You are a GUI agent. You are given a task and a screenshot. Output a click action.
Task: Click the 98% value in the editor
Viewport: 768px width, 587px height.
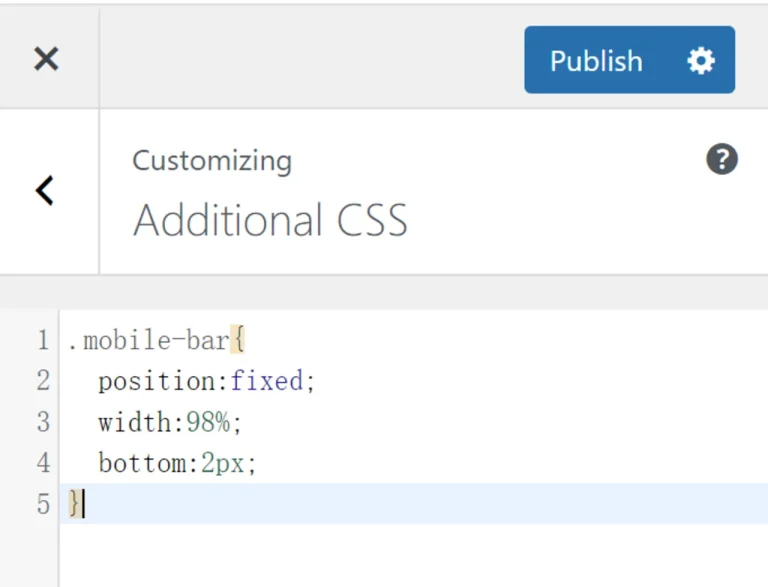coord(208,422)
